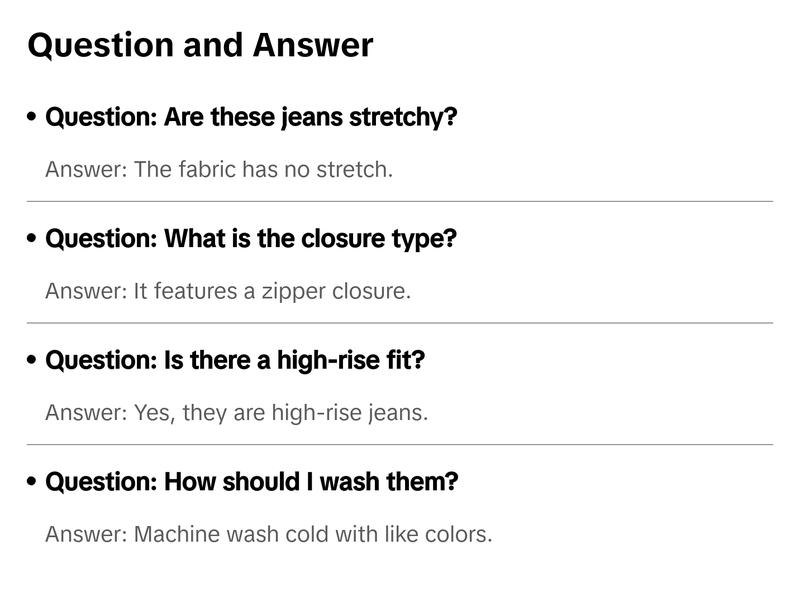Expand the "Is there a high-rise fit?" question

click(235, 360)
